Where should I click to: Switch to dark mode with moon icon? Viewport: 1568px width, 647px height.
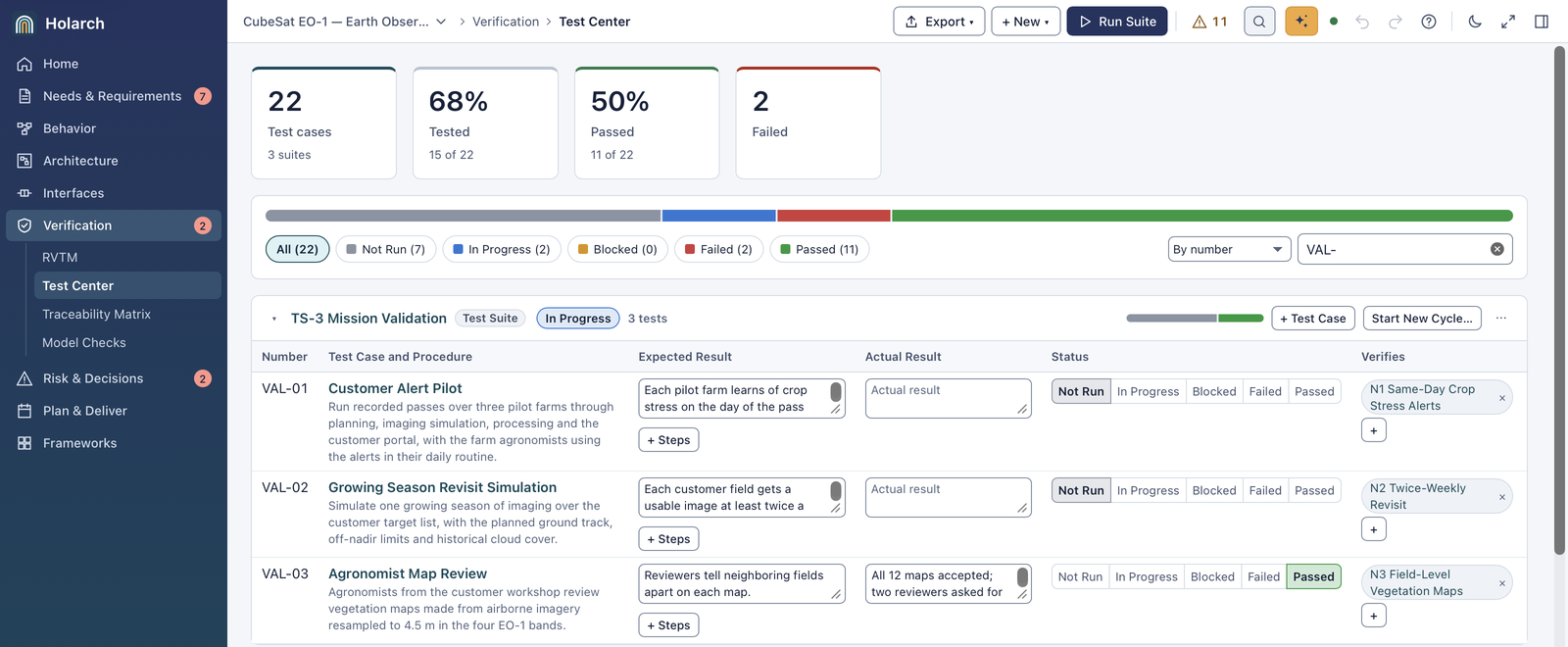(1475, 22)
